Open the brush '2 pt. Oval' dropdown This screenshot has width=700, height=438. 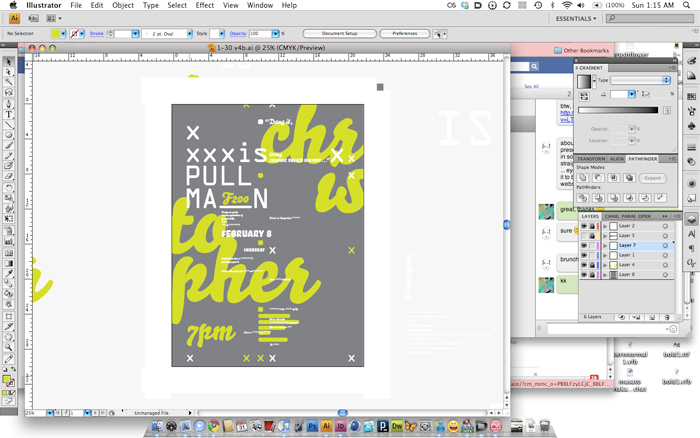[x=190, y=33]
